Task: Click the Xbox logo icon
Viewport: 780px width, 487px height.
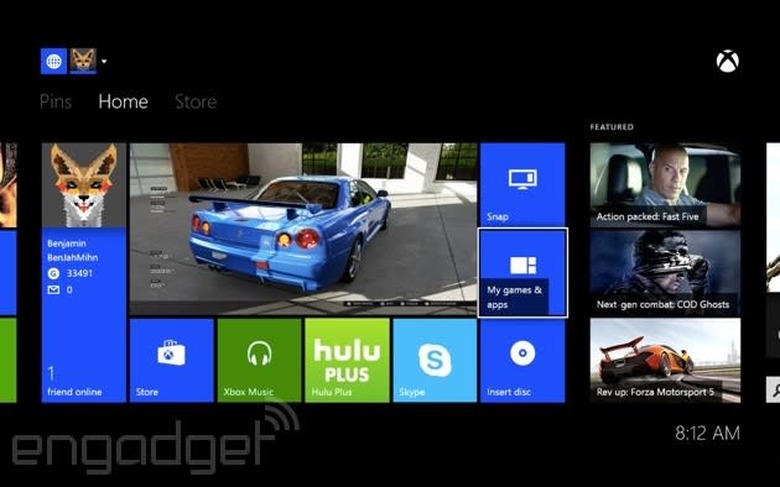Action: pos(727,61)
